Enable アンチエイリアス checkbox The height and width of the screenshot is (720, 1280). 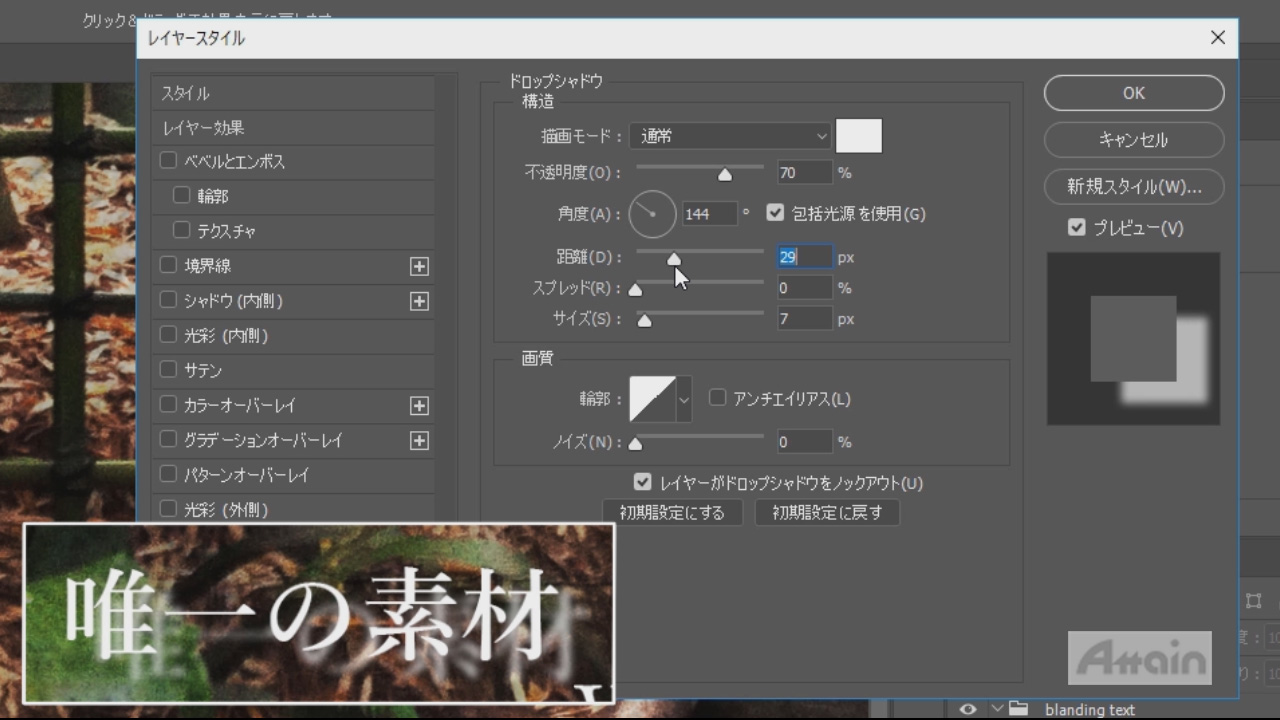click(717, 398)
